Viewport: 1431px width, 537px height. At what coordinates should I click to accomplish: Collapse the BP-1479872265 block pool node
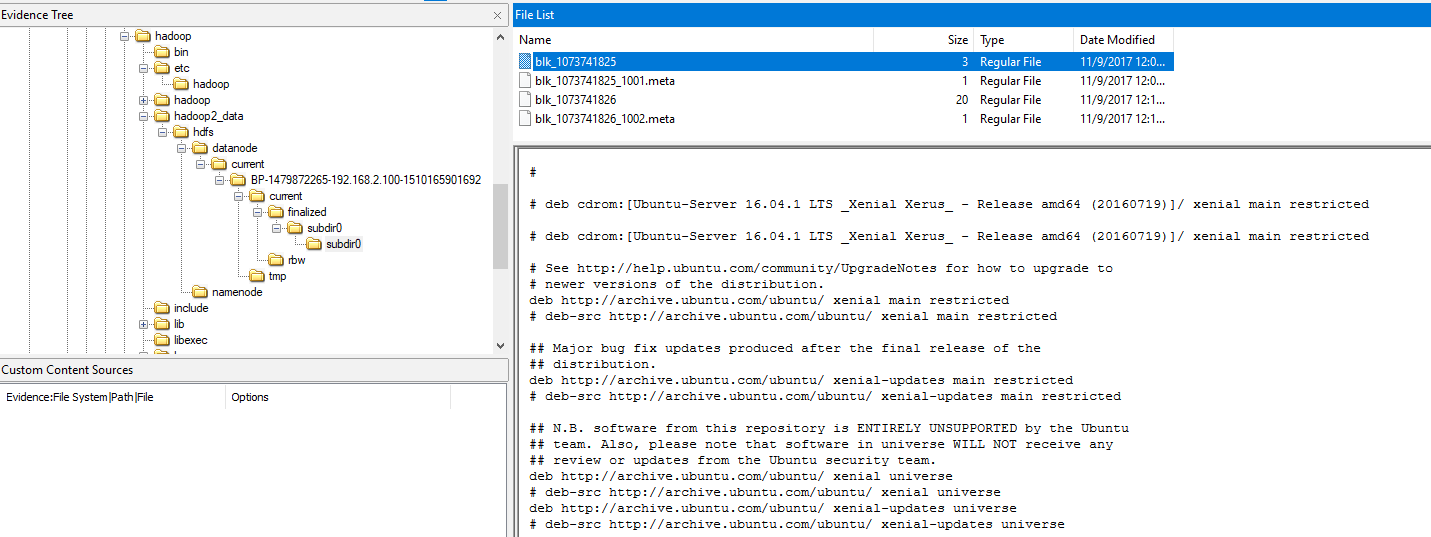220,180
